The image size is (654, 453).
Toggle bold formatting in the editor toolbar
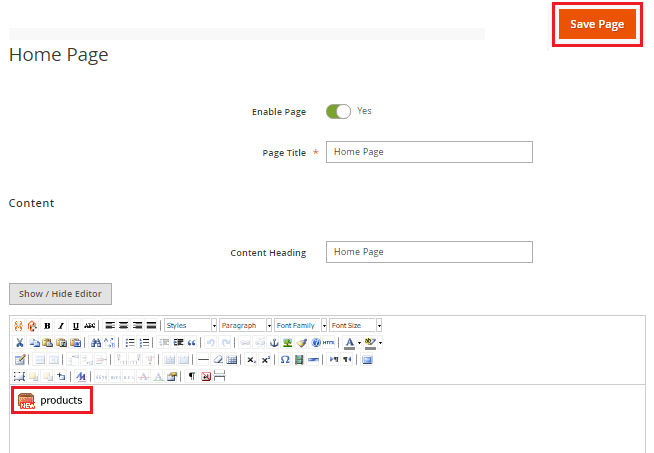click(x=47, y=326)
